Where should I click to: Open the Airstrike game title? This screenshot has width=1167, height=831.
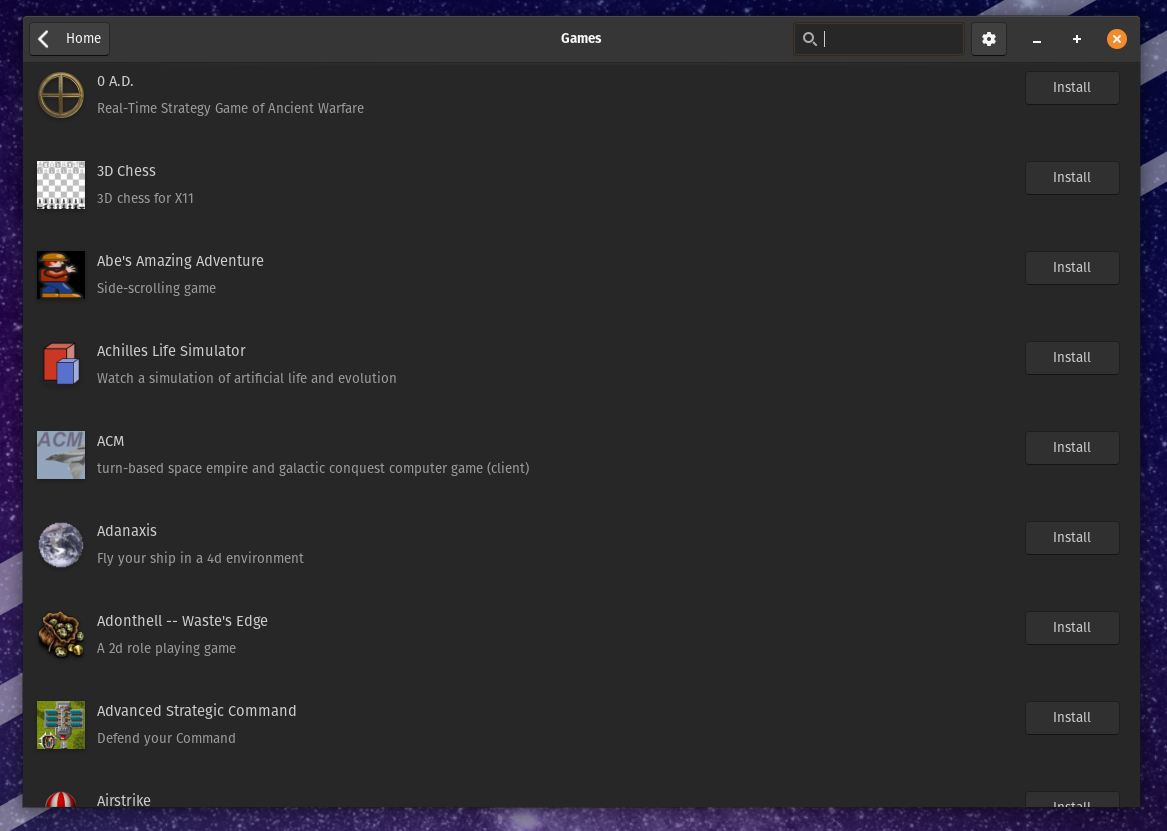(x=124, y=800)
